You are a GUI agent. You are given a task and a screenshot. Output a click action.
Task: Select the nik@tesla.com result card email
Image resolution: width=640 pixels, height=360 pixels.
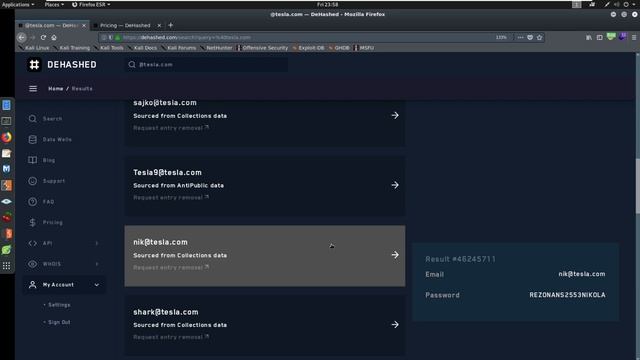click(160, 242)
